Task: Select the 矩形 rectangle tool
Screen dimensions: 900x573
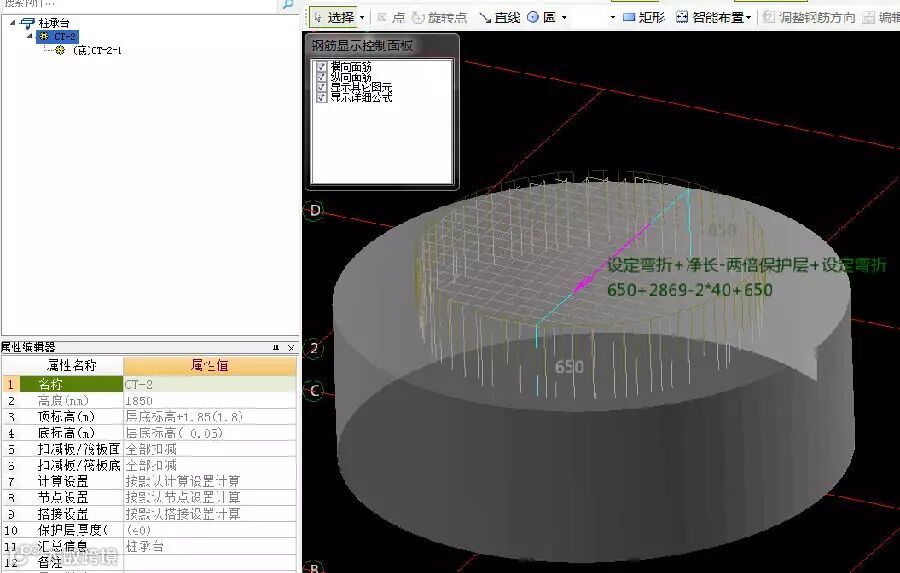Action: click(x=644, y=17)
